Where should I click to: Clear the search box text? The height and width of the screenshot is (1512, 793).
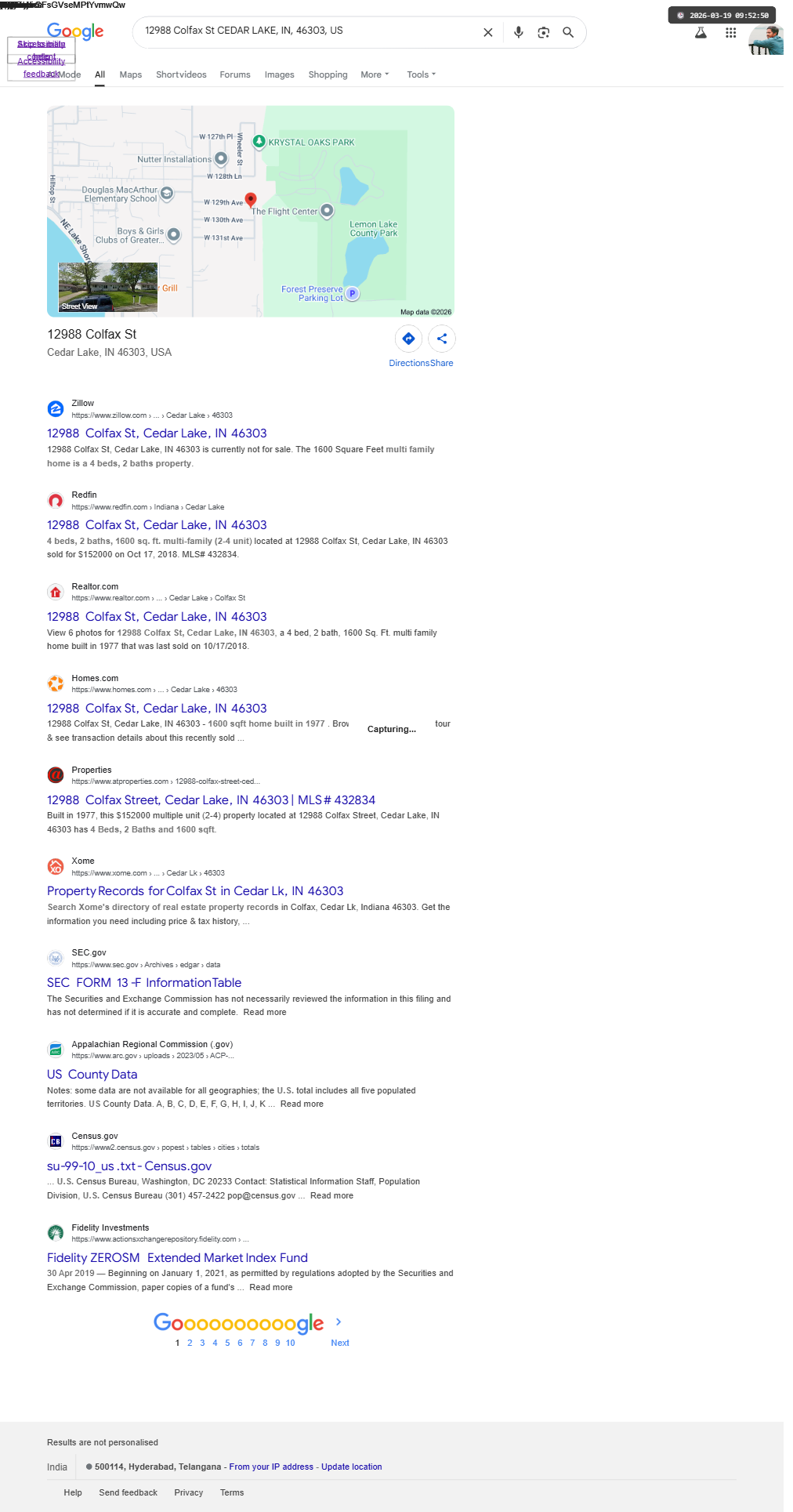tap(488, 32)
